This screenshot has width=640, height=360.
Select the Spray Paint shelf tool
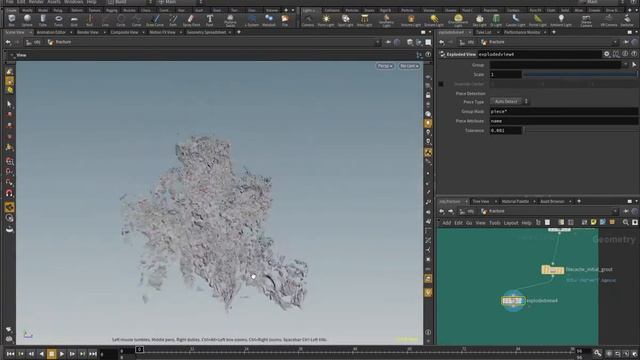[191, 20]
